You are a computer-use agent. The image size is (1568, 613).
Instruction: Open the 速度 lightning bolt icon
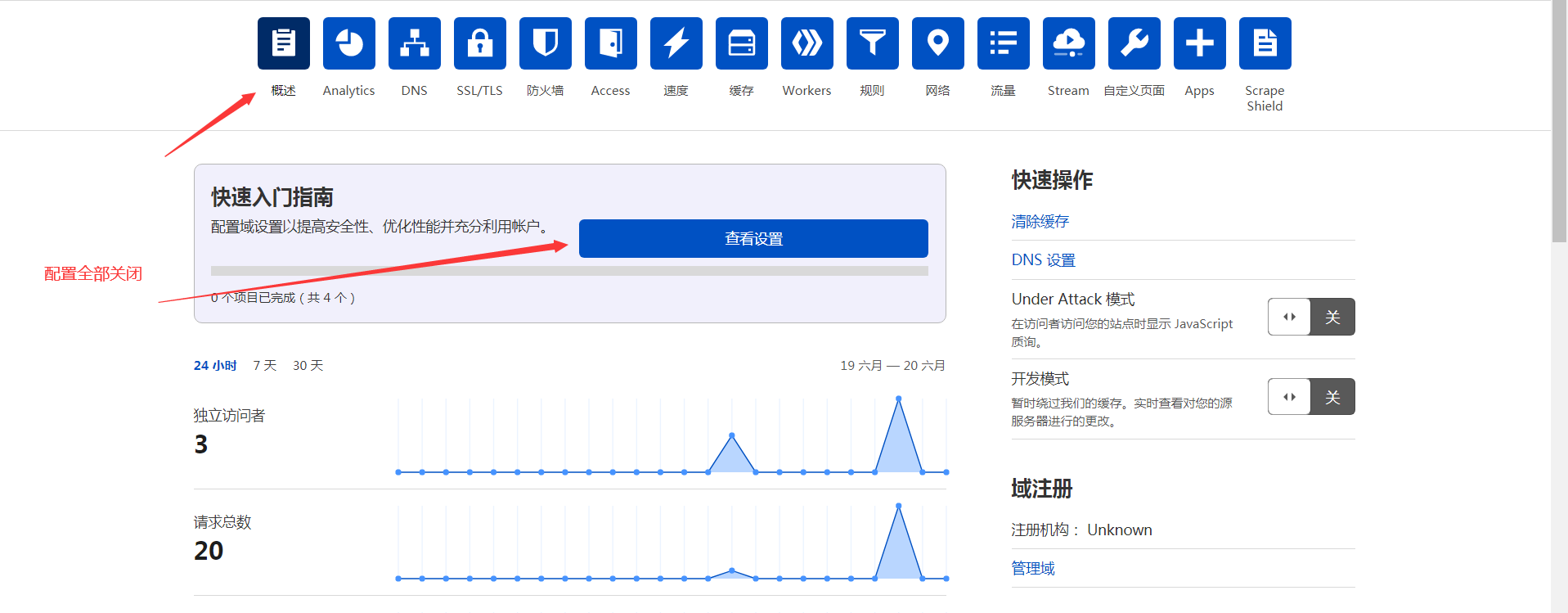676,43
